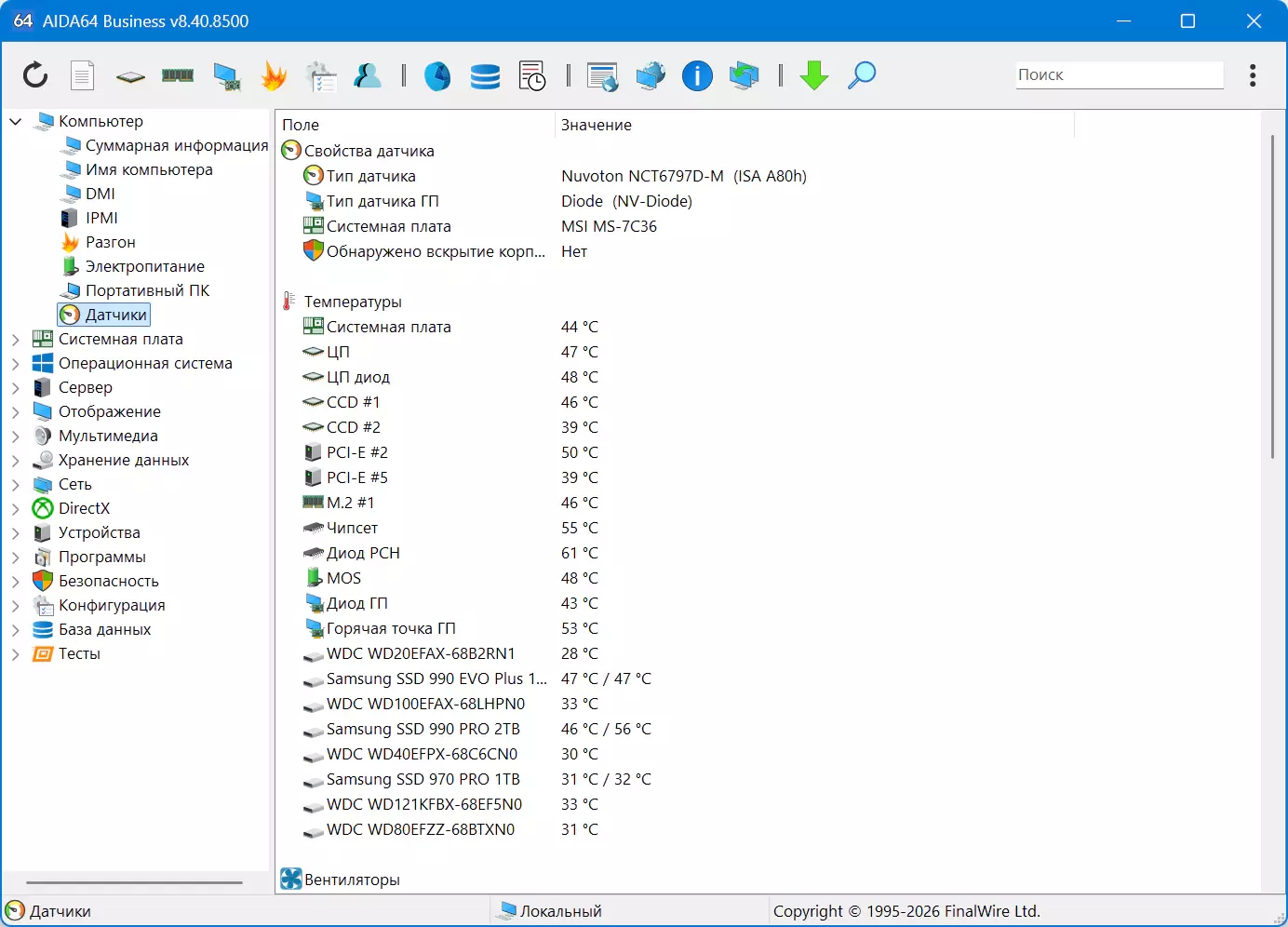
Task: Expand the База данных tree node
Action: point(16,629)
